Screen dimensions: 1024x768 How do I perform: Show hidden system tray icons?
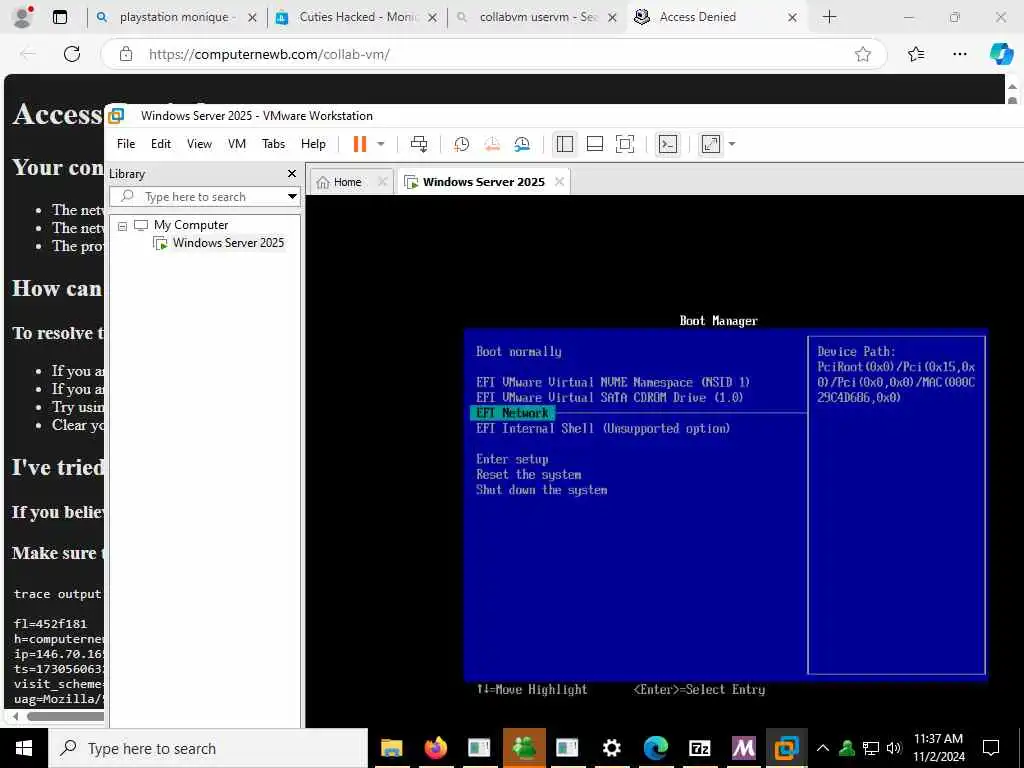(x=823, y=748)
